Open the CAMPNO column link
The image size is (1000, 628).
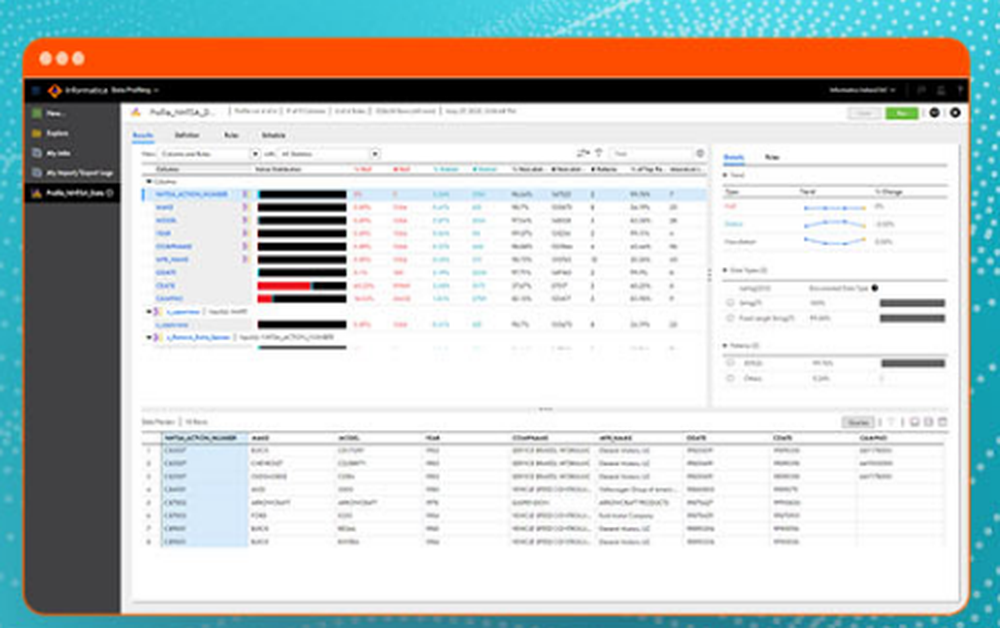(169, 298)
